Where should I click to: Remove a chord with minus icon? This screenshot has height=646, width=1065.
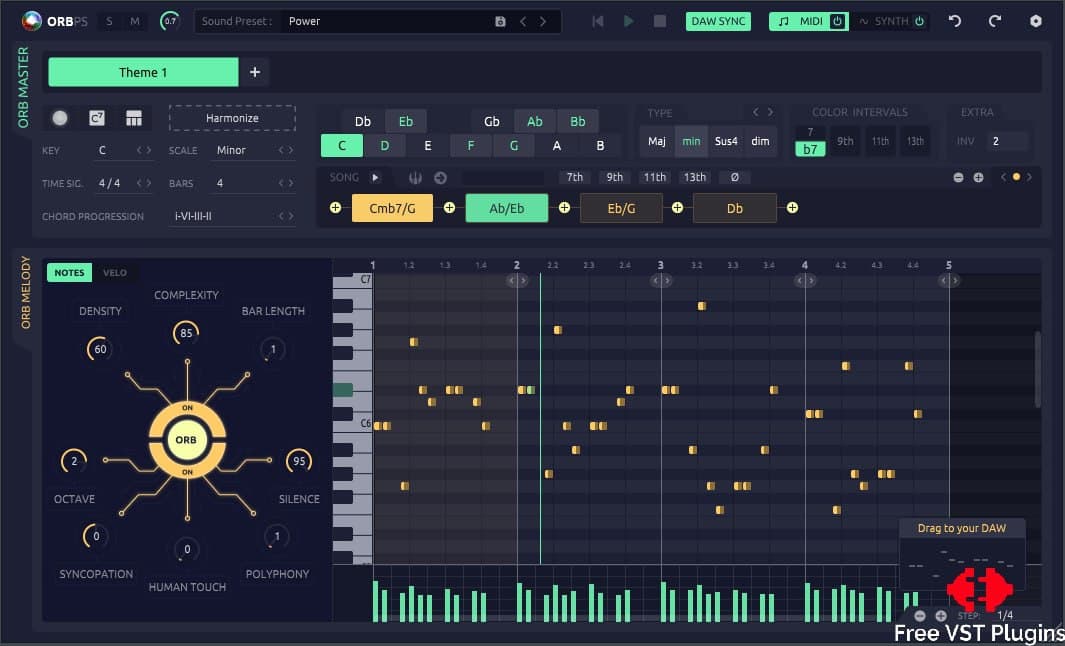(x=958, y=177)
